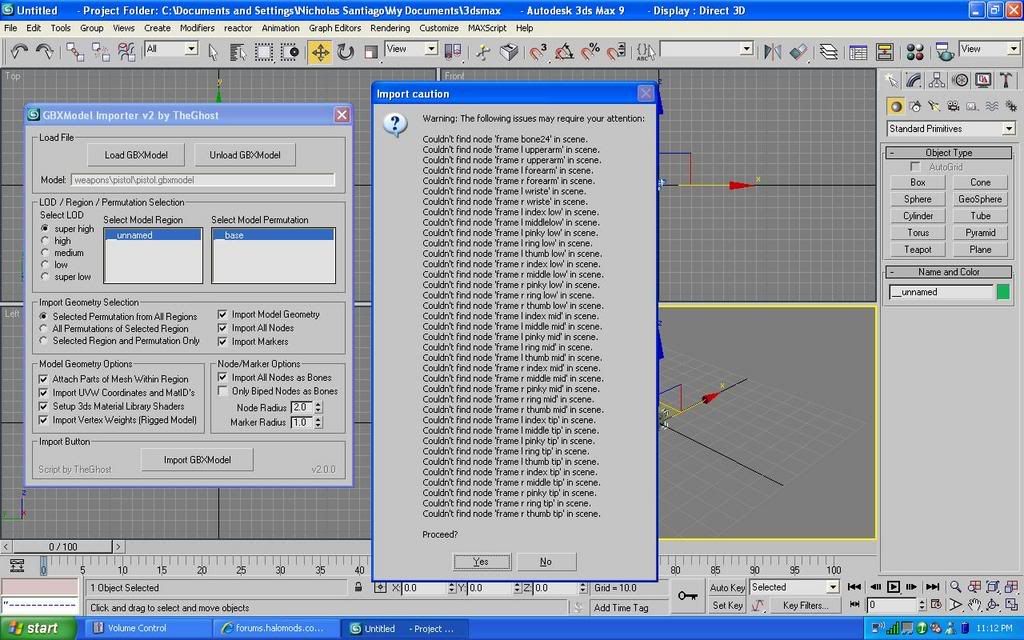
Task: Click the Node Radius spinner arrows
Action: click(318, 407)
